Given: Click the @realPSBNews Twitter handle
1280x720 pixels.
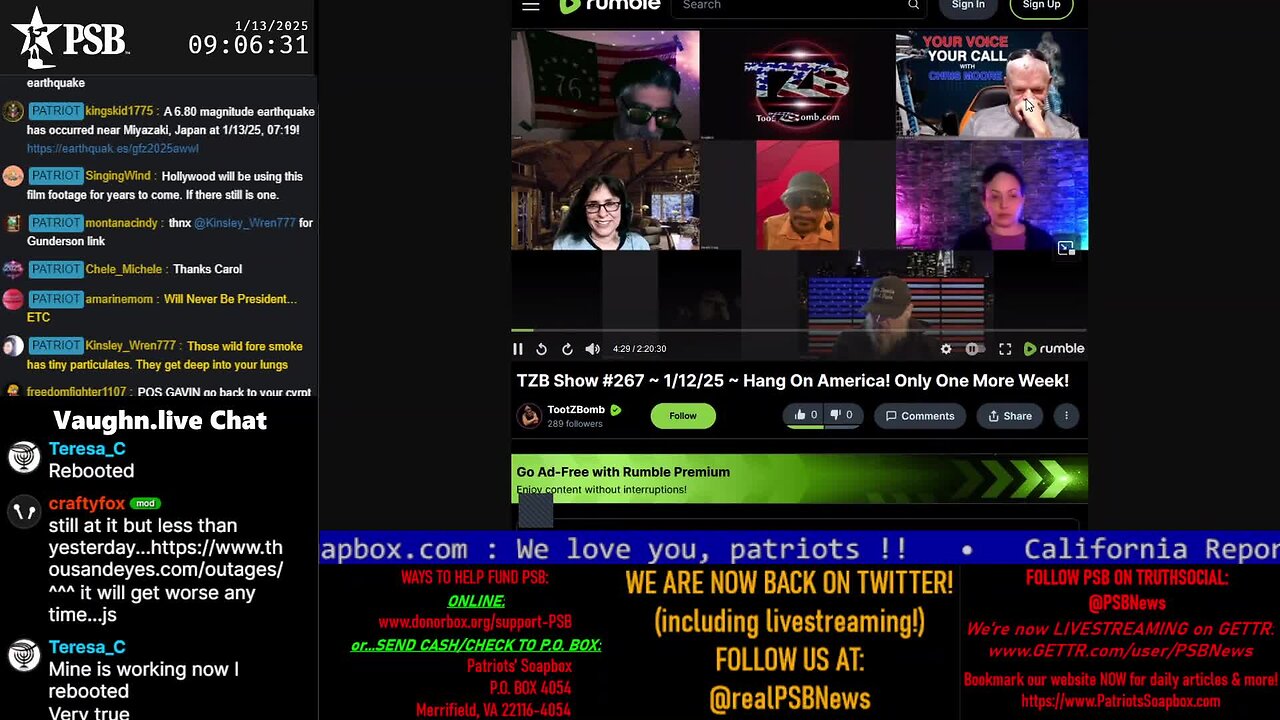Looking at the screenshot, I should (789, 699).
